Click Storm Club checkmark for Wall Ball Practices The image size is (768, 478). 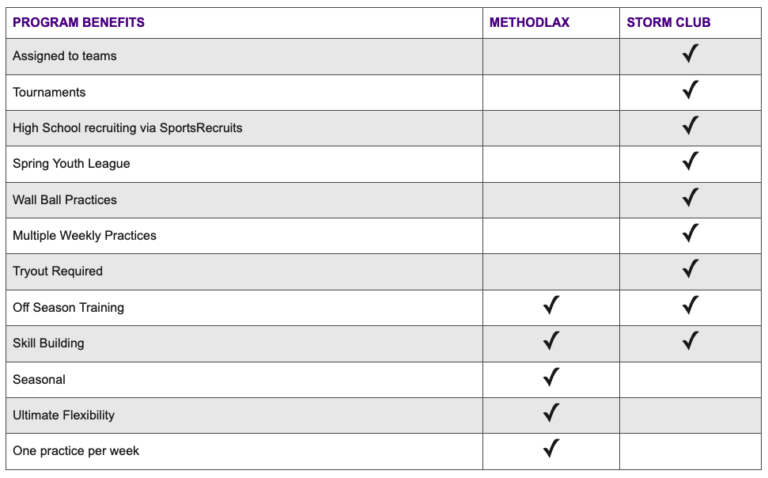tap(689, 198)
